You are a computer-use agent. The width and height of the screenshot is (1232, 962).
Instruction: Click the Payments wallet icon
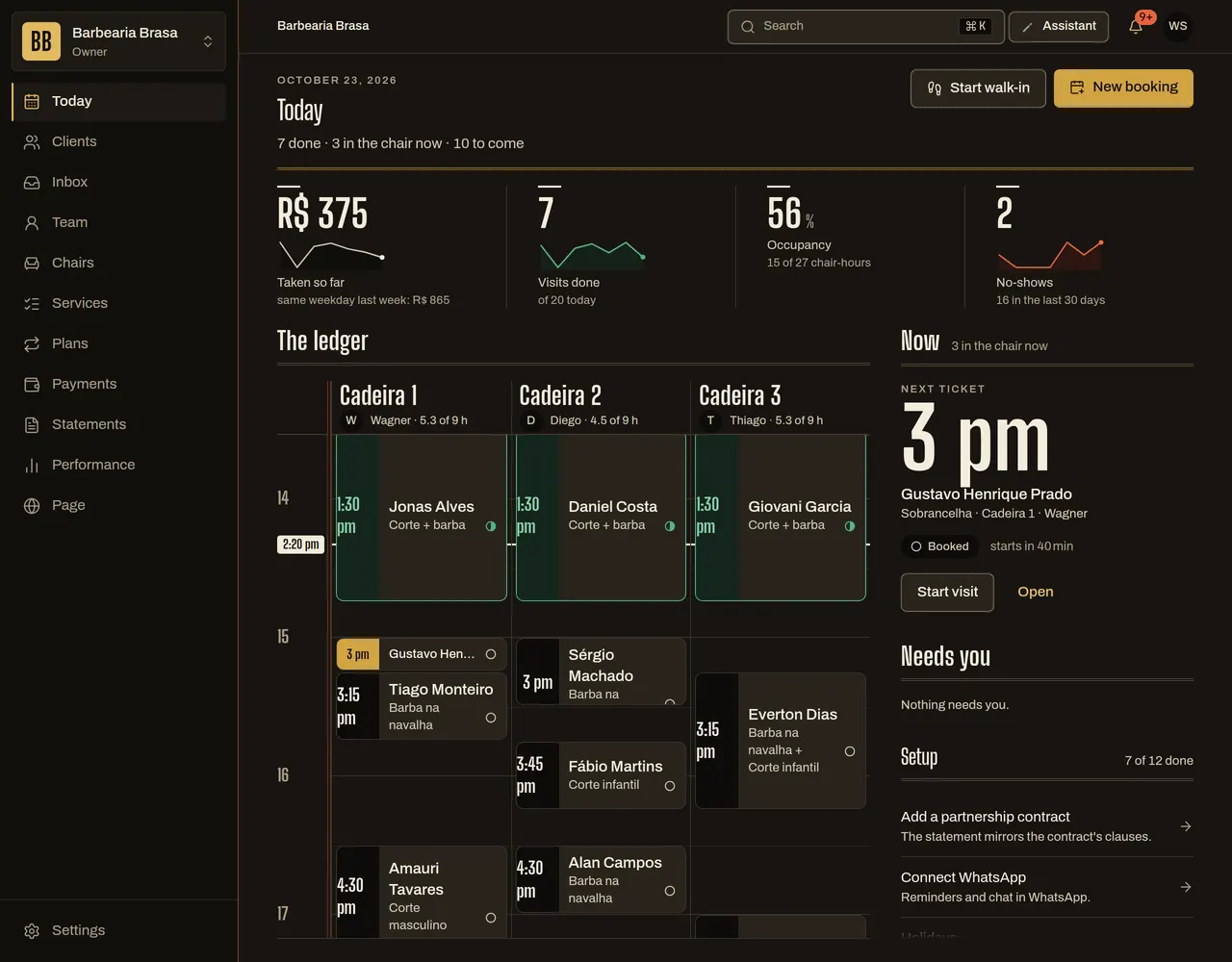pyautogui.click(x=32, y=384)
